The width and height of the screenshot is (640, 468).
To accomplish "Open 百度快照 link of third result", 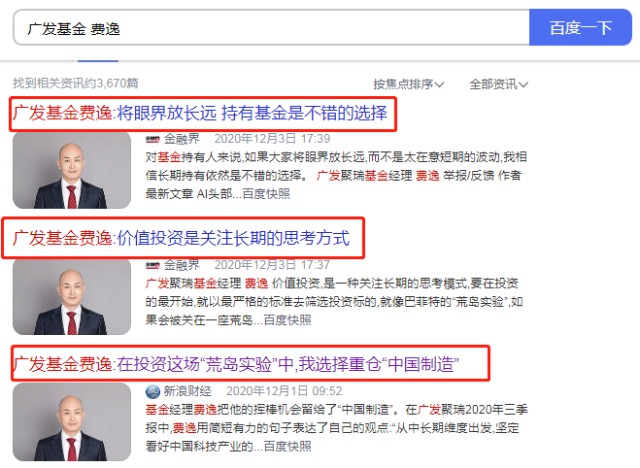I will click(287, 446).
